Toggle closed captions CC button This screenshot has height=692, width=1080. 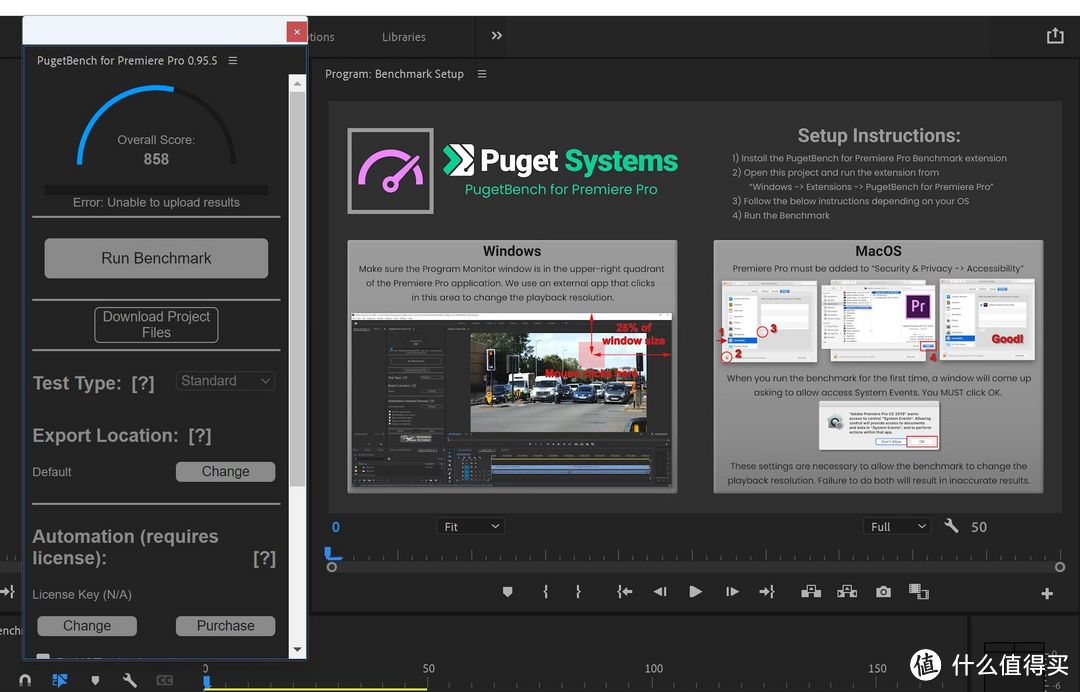[x=165, y=680]
